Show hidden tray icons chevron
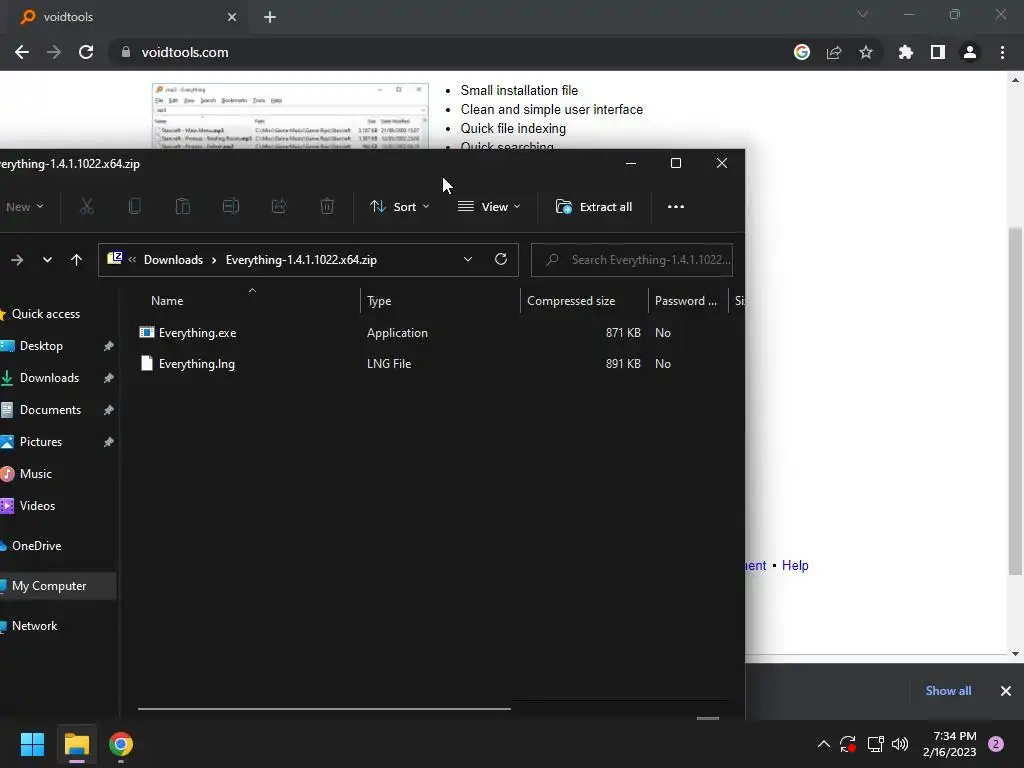 824,744
